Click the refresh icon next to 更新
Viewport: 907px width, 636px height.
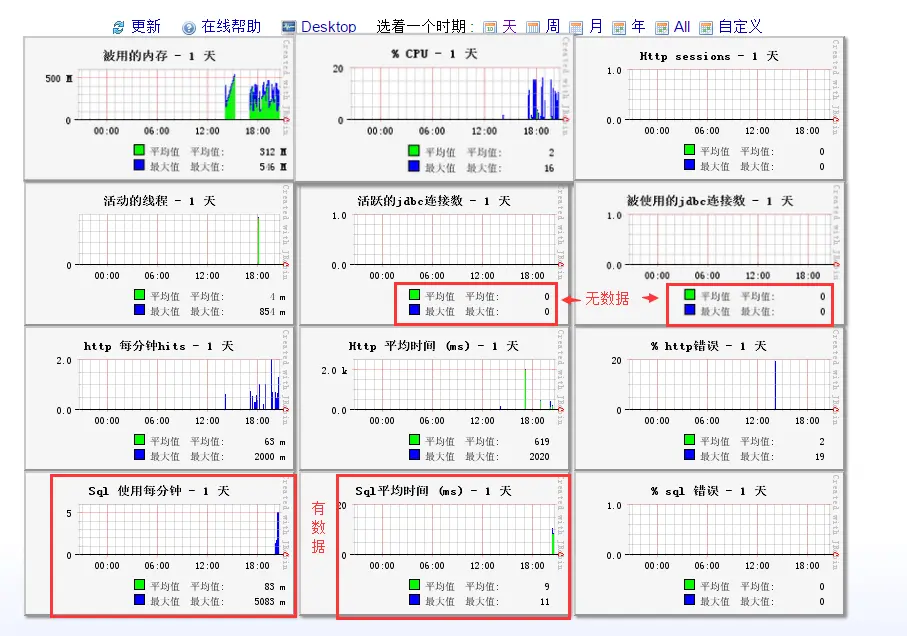click(119, 27)
